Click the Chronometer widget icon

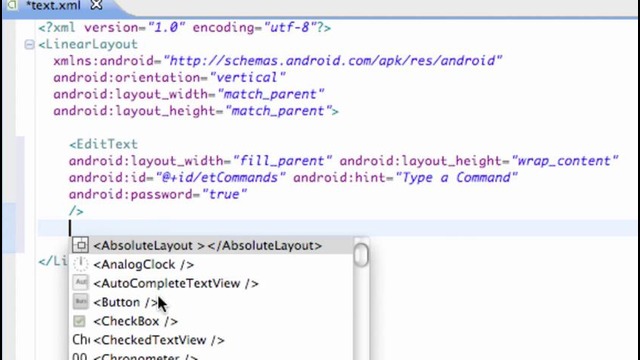coord(80,356)
